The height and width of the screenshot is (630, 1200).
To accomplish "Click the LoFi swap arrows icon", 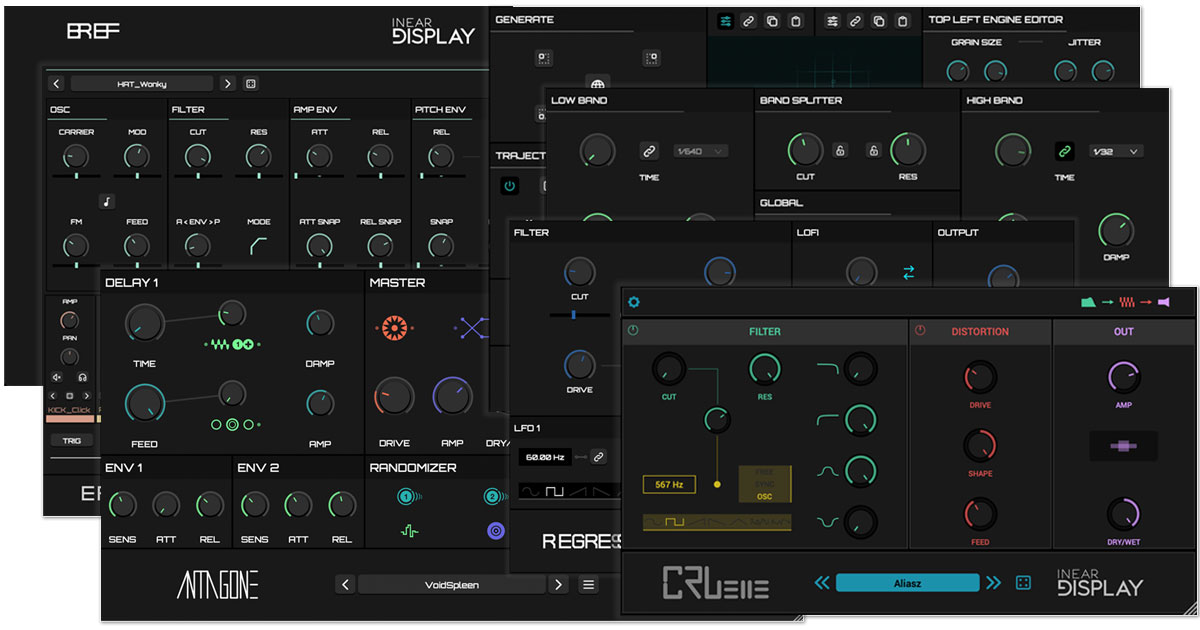I will click(x=909, y=272).
